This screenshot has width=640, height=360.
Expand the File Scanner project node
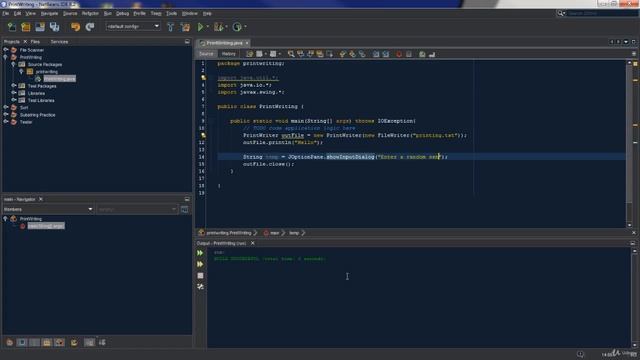click(6, 50)
